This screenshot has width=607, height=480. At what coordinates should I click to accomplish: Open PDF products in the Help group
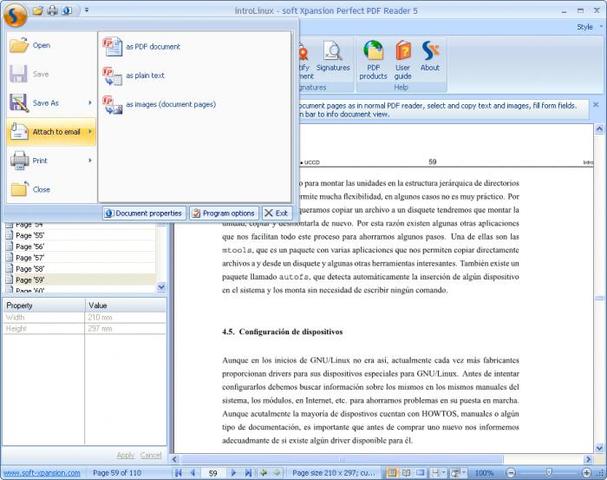point(373,60)
